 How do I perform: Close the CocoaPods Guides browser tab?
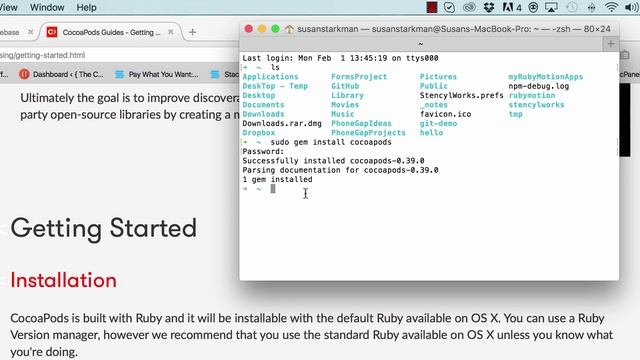[x=171, y=32]
